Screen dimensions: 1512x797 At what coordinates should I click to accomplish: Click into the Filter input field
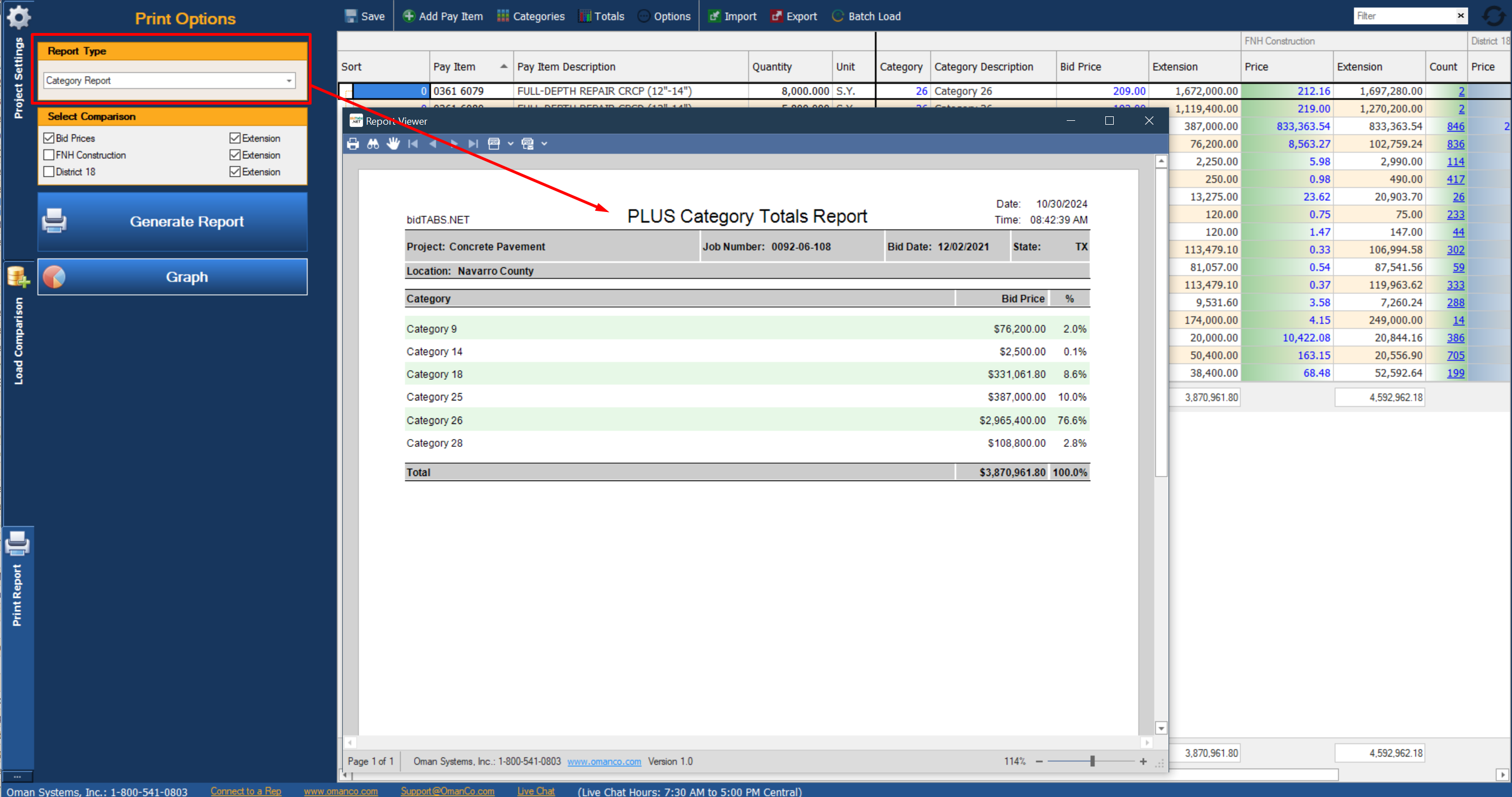(x=1403, y=16)
